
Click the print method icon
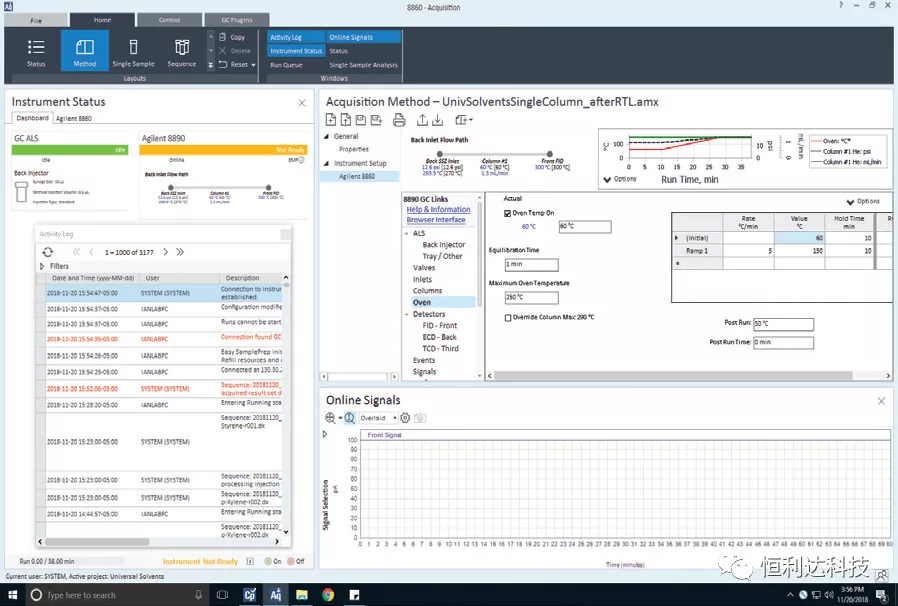tap(399, 120)
